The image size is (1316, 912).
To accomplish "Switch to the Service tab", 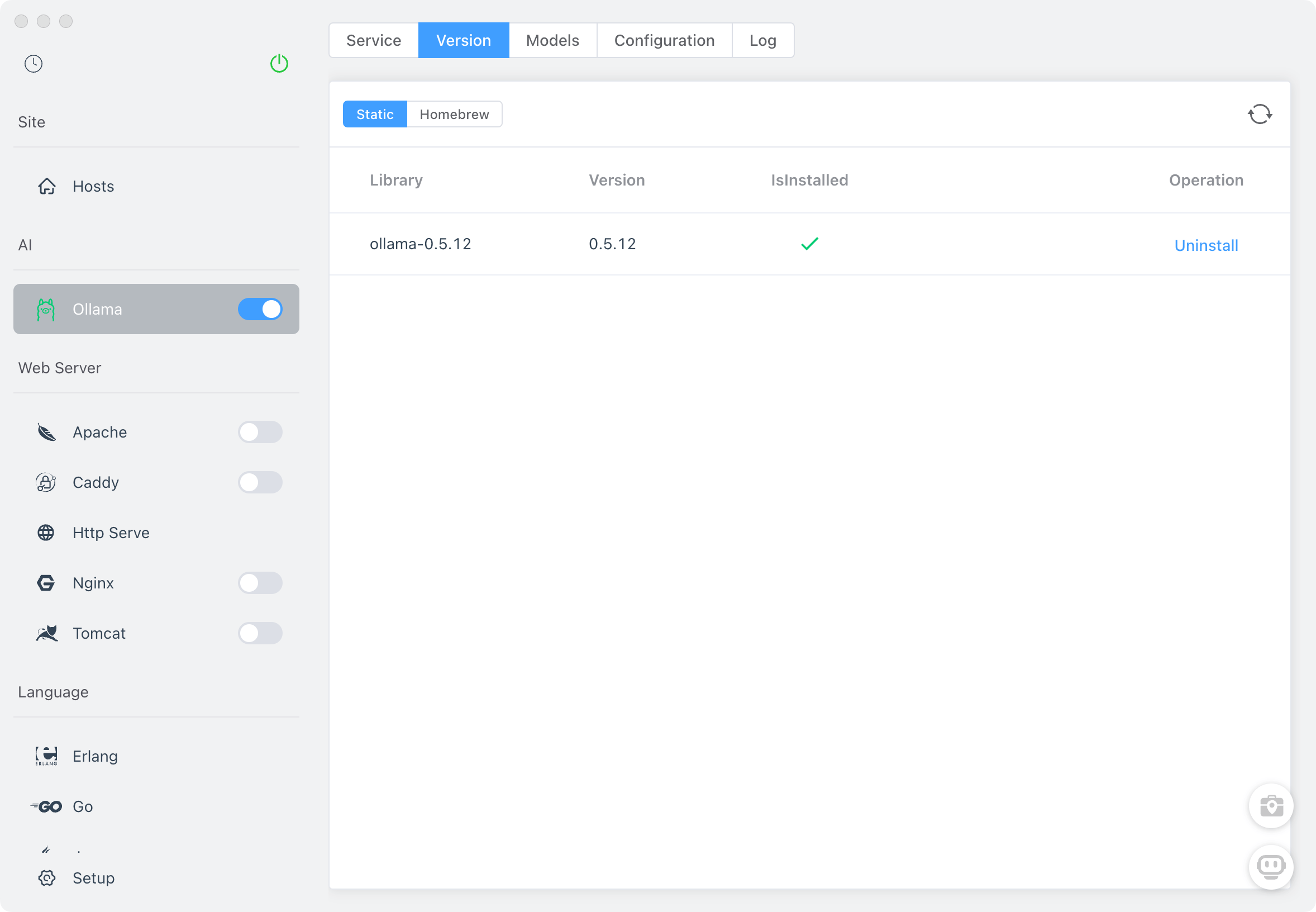I will click(x=374, y=40).
